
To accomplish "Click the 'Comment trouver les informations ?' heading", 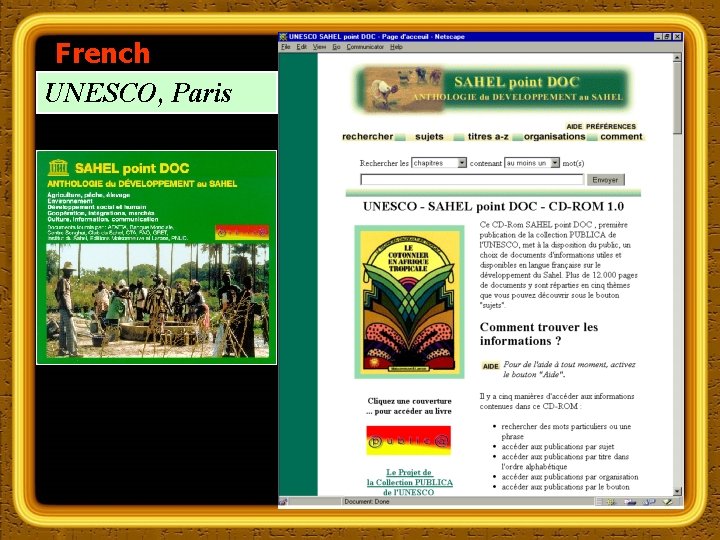I will pyautogui.click(x=539, y=334).
